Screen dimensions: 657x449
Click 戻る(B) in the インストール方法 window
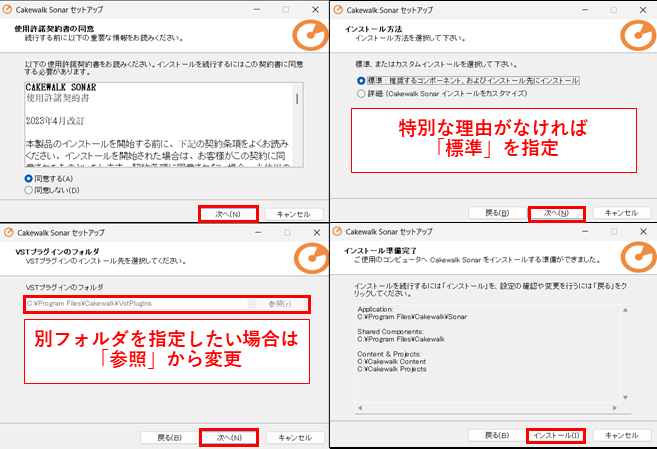[497, 213]
